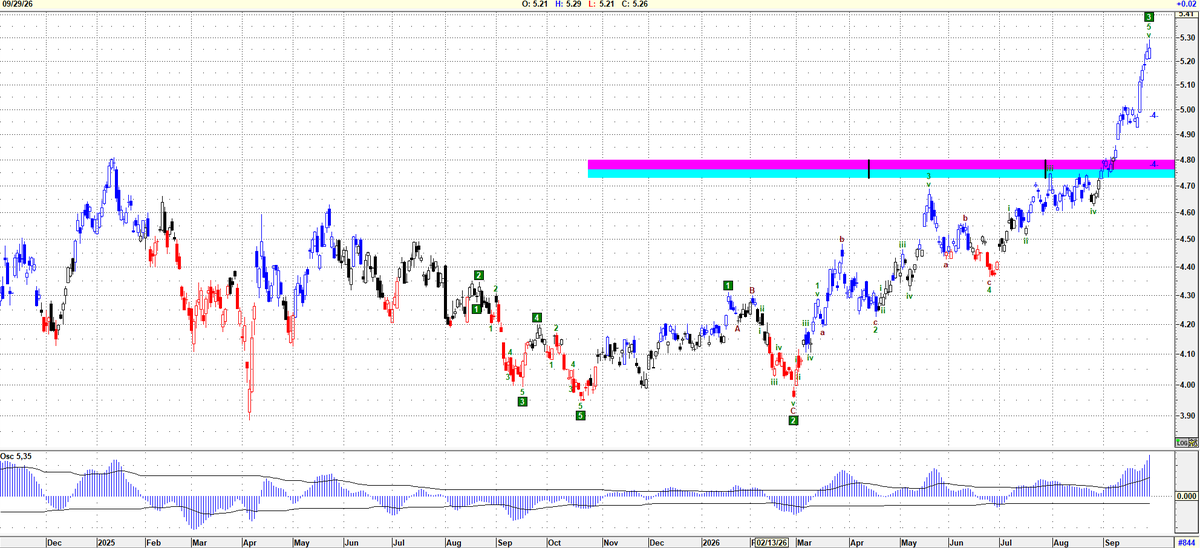Click the 02/13/26 date marker

click(772, 541)
